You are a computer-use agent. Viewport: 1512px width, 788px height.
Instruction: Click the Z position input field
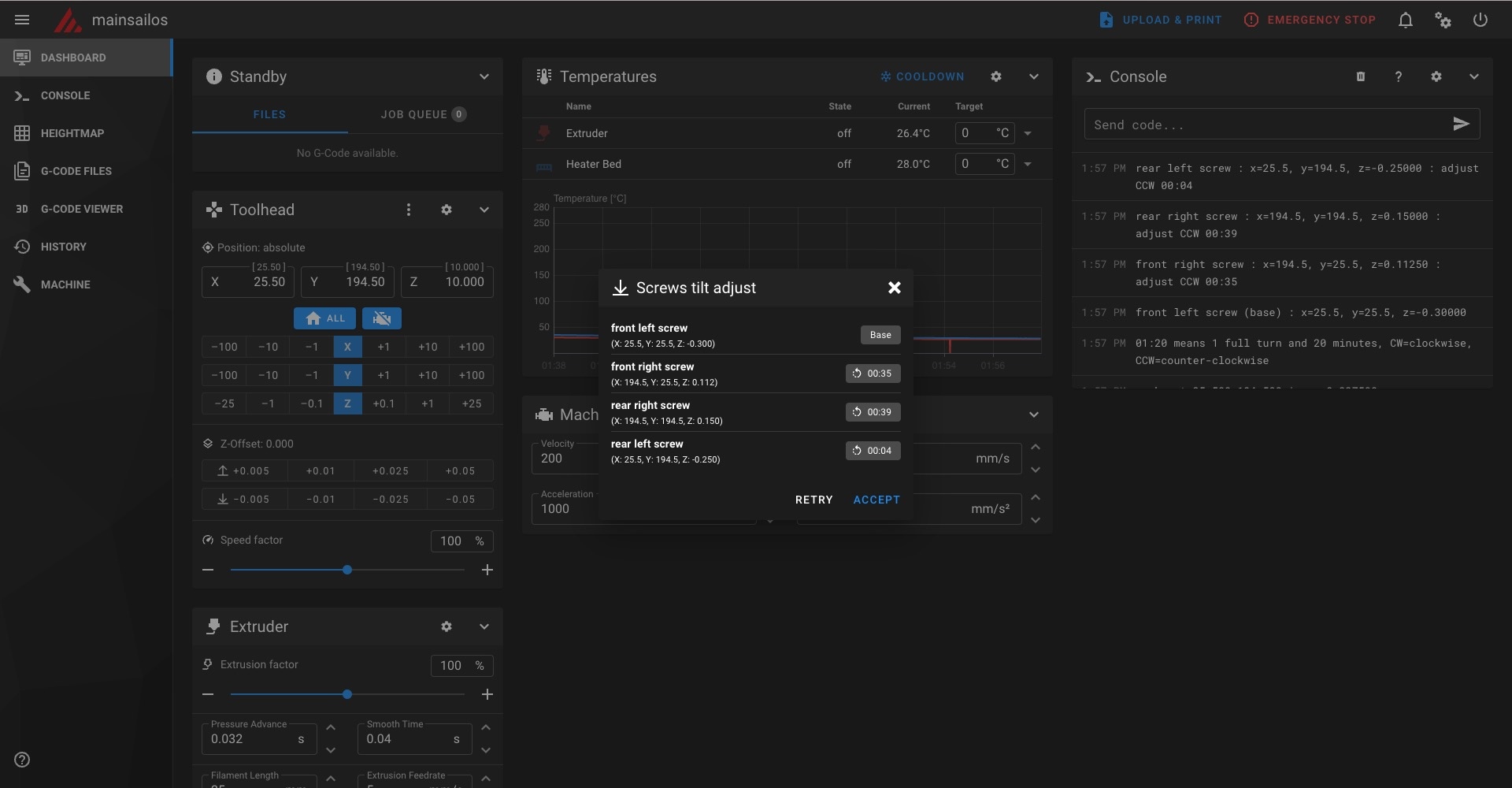click(x=447, y=281)
